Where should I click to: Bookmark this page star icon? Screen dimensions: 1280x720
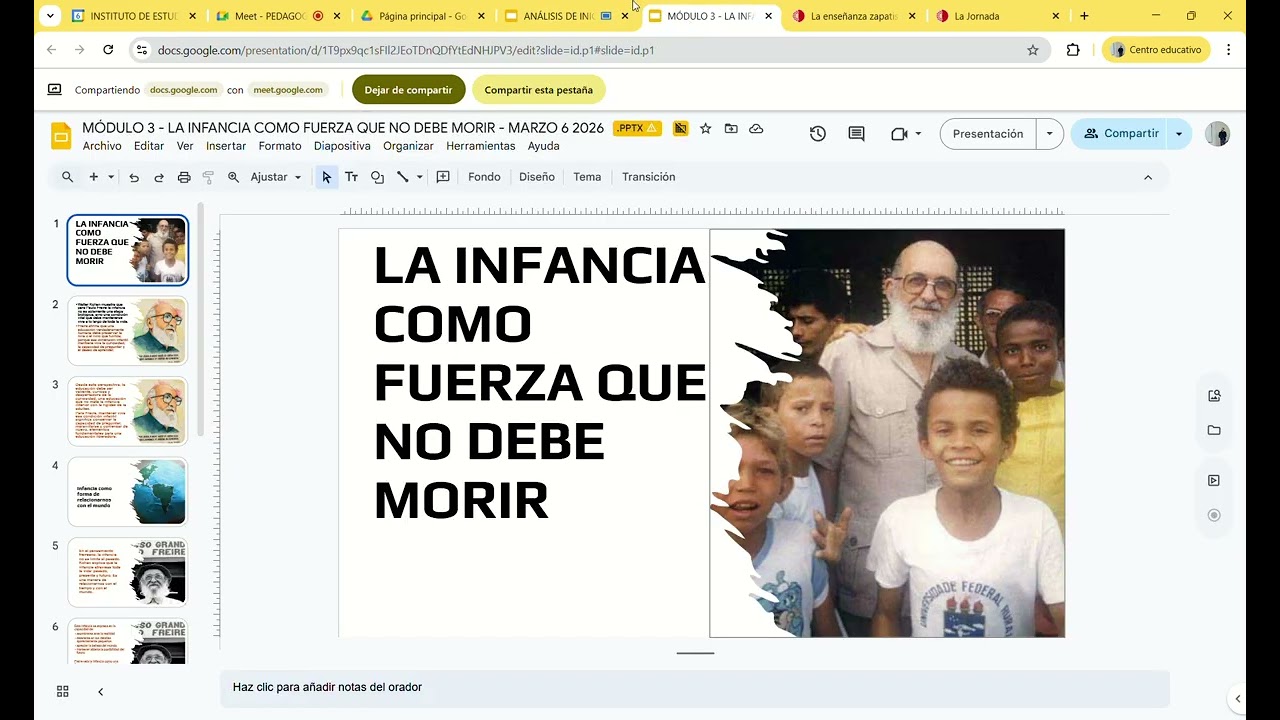pyautogui.click(x=1033, y=50)
